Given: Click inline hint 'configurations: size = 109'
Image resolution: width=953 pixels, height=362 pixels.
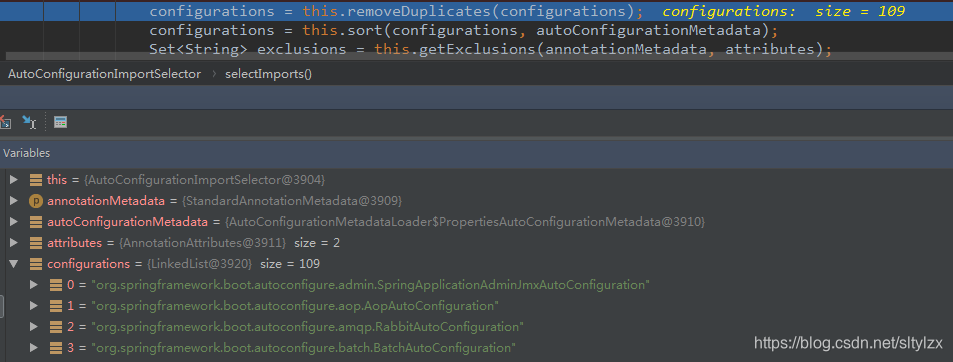Looking at the screenshot, I should pyautogui.click(x=783, y=11).
